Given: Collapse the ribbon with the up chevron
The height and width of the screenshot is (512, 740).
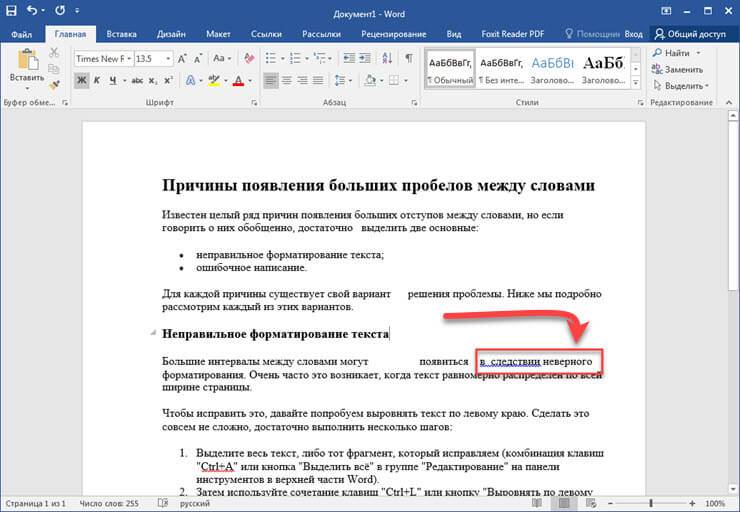Looking at the screenshot, I should point(729,102).
